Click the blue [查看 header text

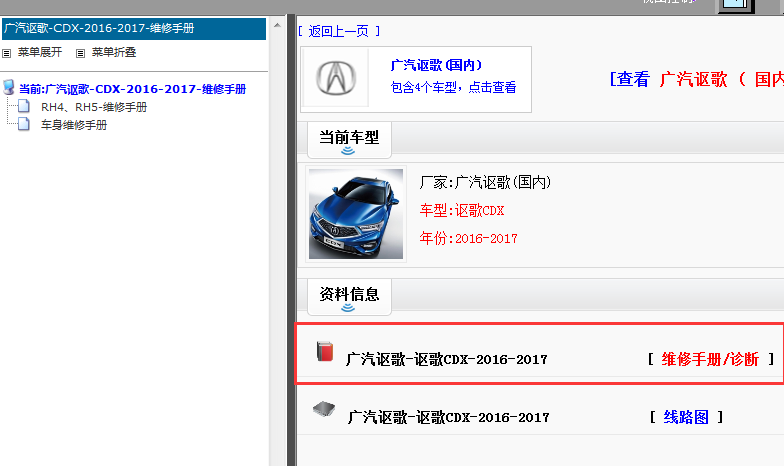tap(630, 79)
